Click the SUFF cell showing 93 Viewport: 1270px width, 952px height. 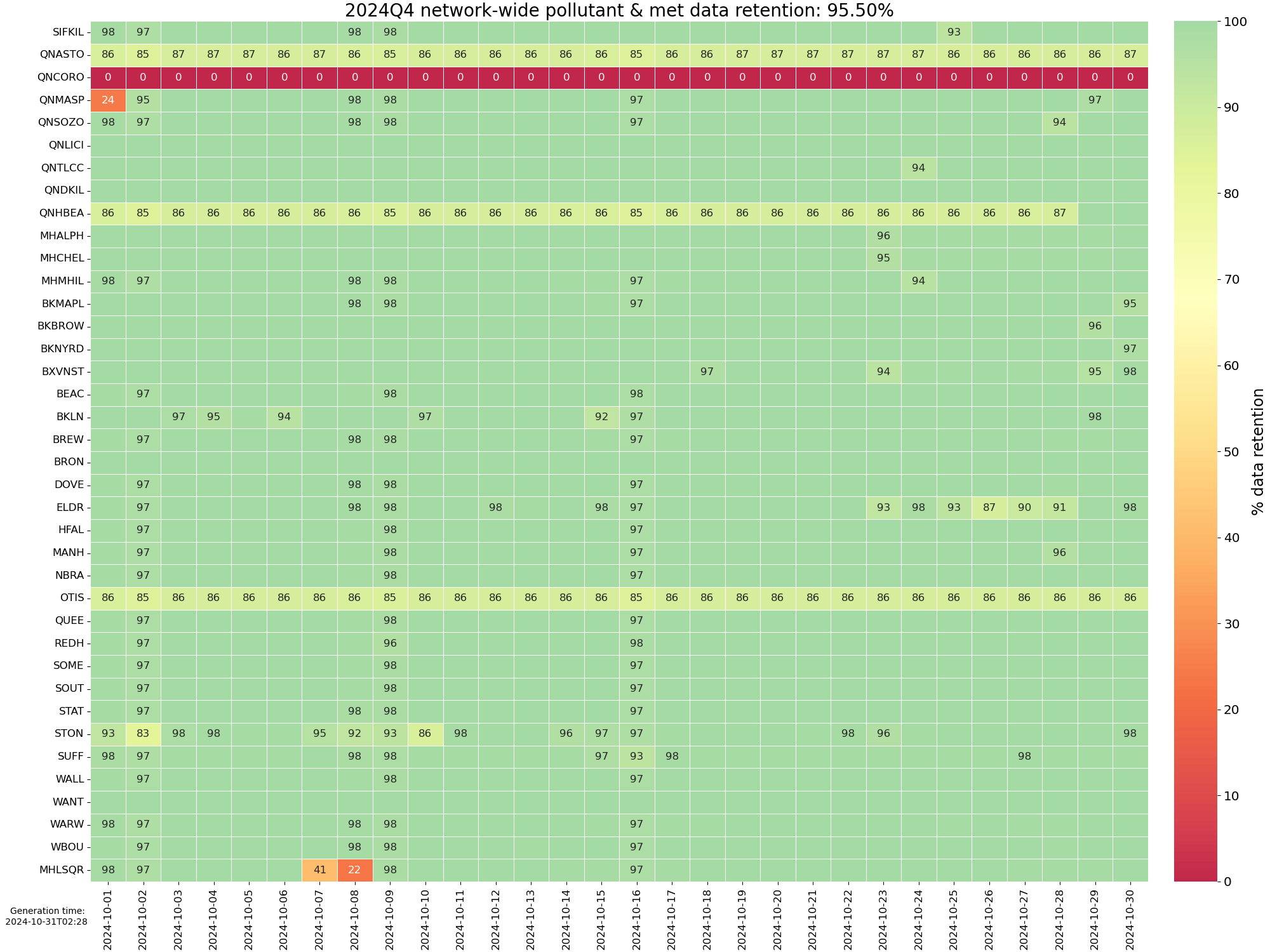click(636, 757)
